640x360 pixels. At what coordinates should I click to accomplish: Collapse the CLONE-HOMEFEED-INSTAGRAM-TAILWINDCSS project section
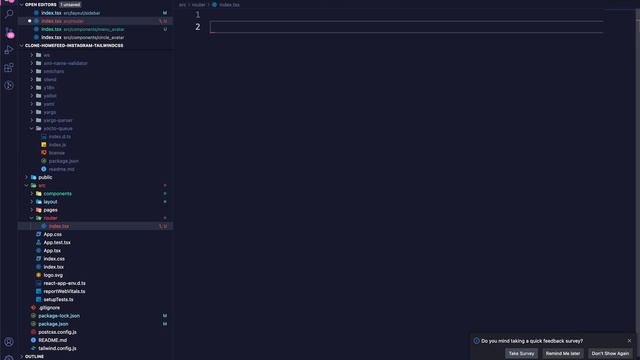pos(22,45)
